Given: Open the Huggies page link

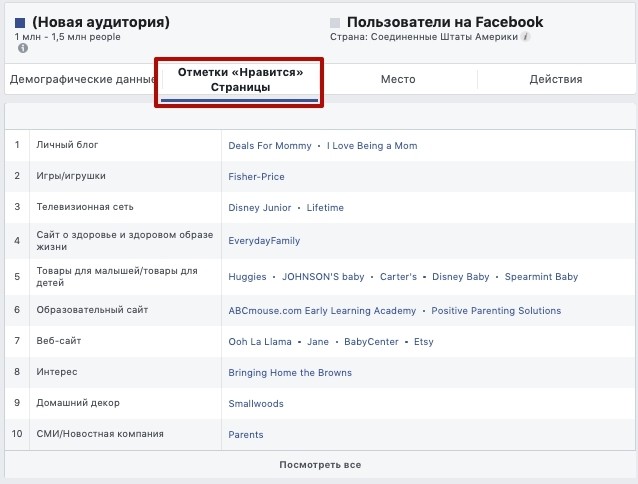Looking at the screenshot, I should pyautogui.click(x=247, y=277).
